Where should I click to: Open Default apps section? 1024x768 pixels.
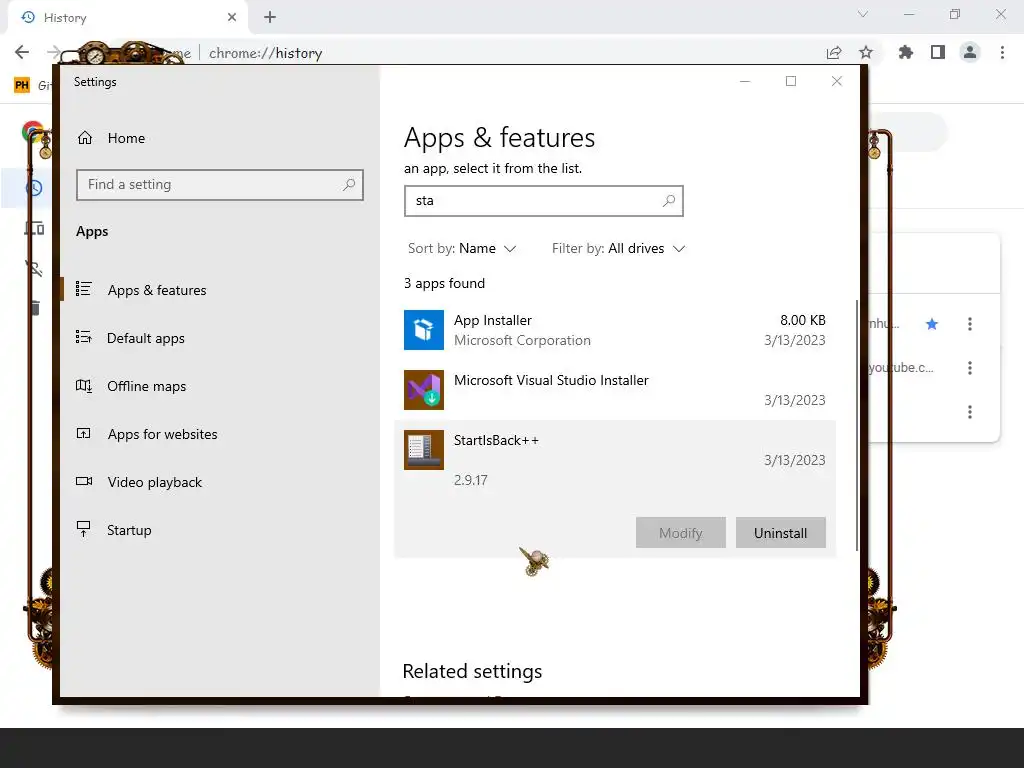point(146,338)
